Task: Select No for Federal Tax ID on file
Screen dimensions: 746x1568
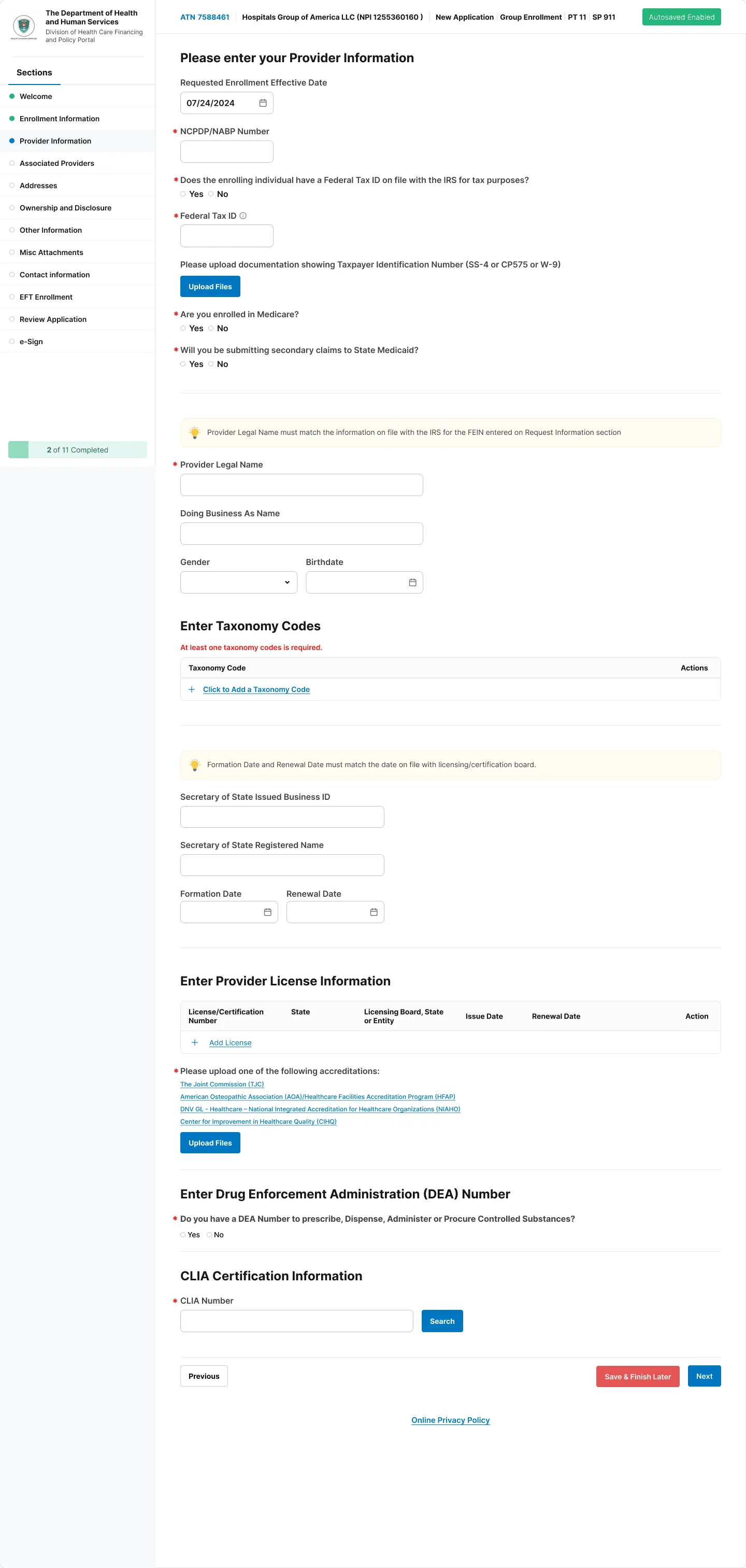Action: [211, 194]
